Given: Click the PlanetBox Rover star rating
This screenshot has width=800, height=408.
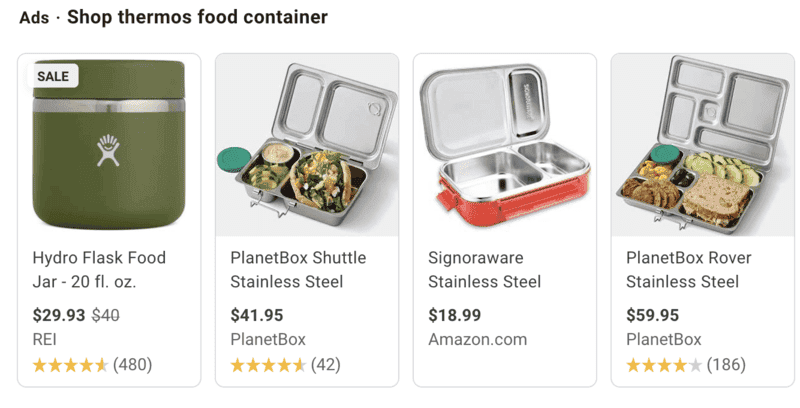Looking at the screenshot, I should [664, 365].
